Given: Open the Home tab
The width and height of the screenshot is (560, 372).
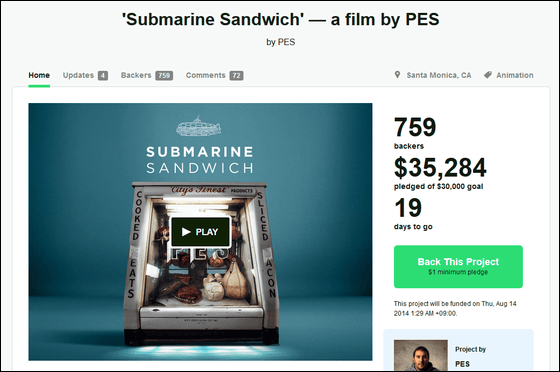Looking at the screenshot, I should (x=39, y=75).
